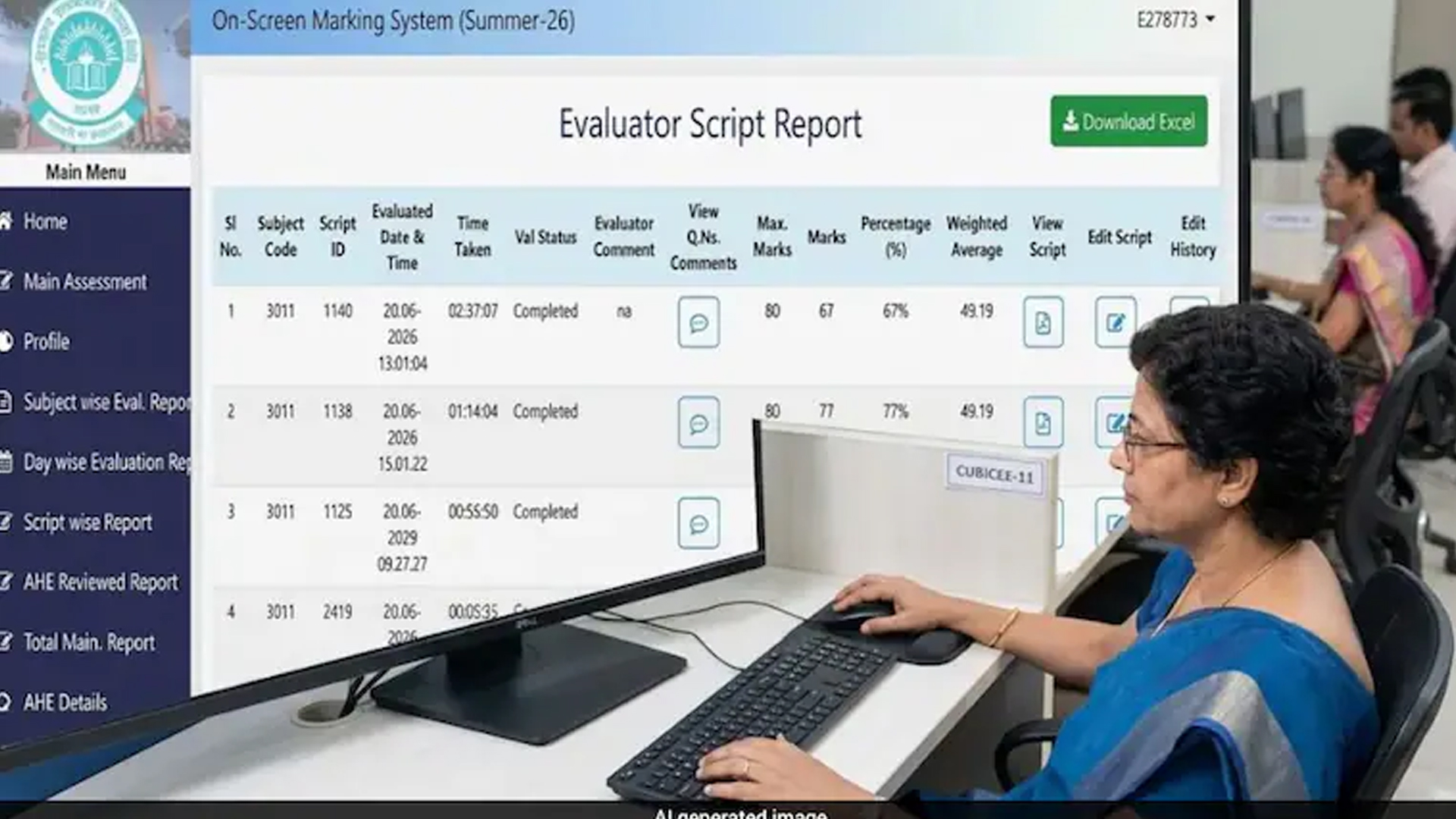Open Q.Ns. comments for script 1125
The image size is (1456, 819).
(x=698, y=523)
